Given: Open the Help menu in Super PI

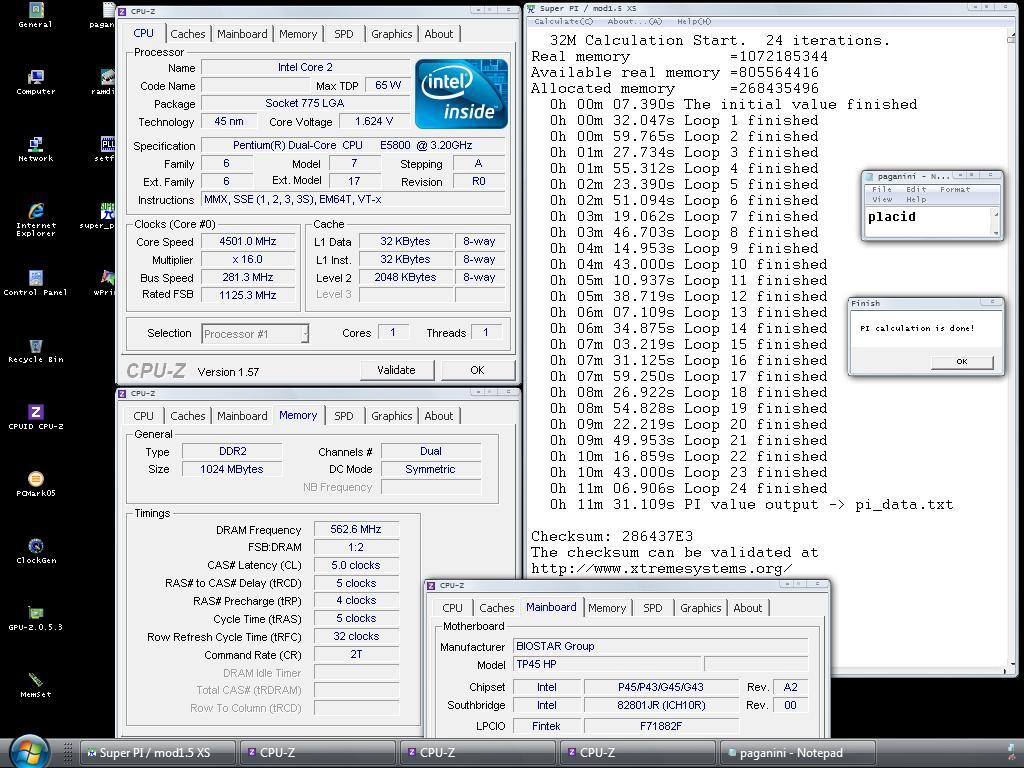Looking at the screenshot, I should [x=694, y=22].
